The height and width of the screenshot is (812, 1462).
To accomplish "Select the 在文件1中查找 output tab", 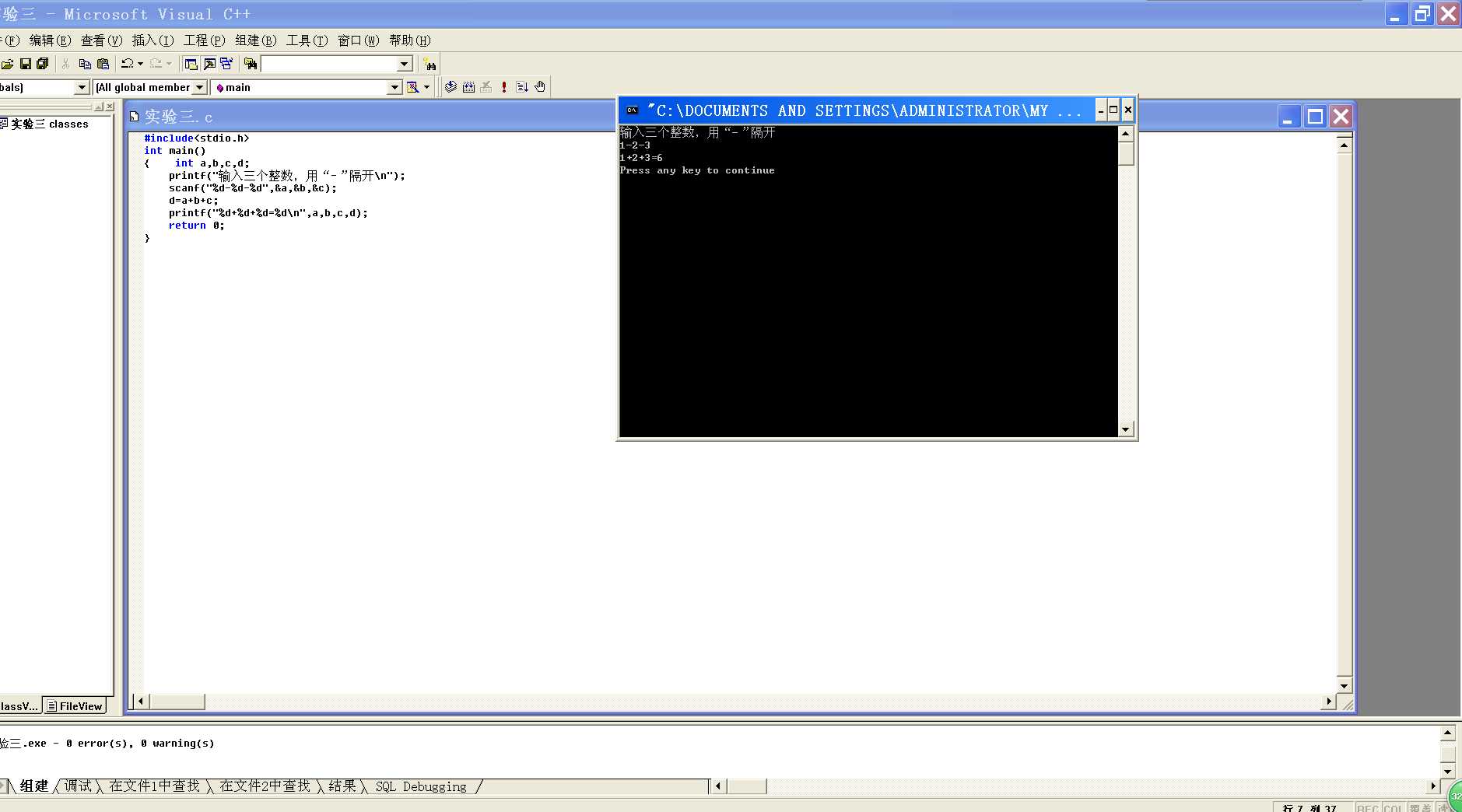I will click(154, 786).
